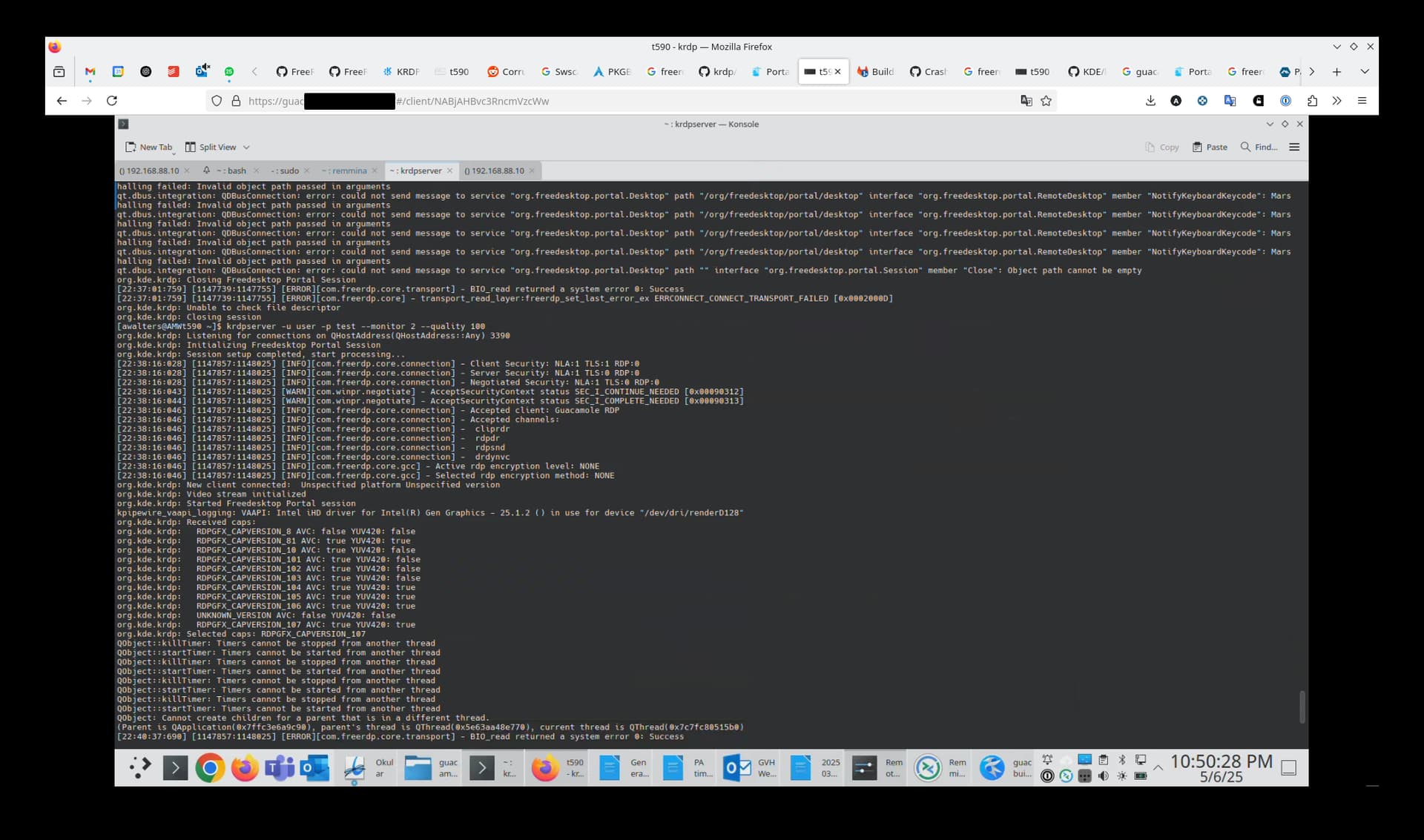
Task: Open the Firefox downloads panel
Action: 1150,101
